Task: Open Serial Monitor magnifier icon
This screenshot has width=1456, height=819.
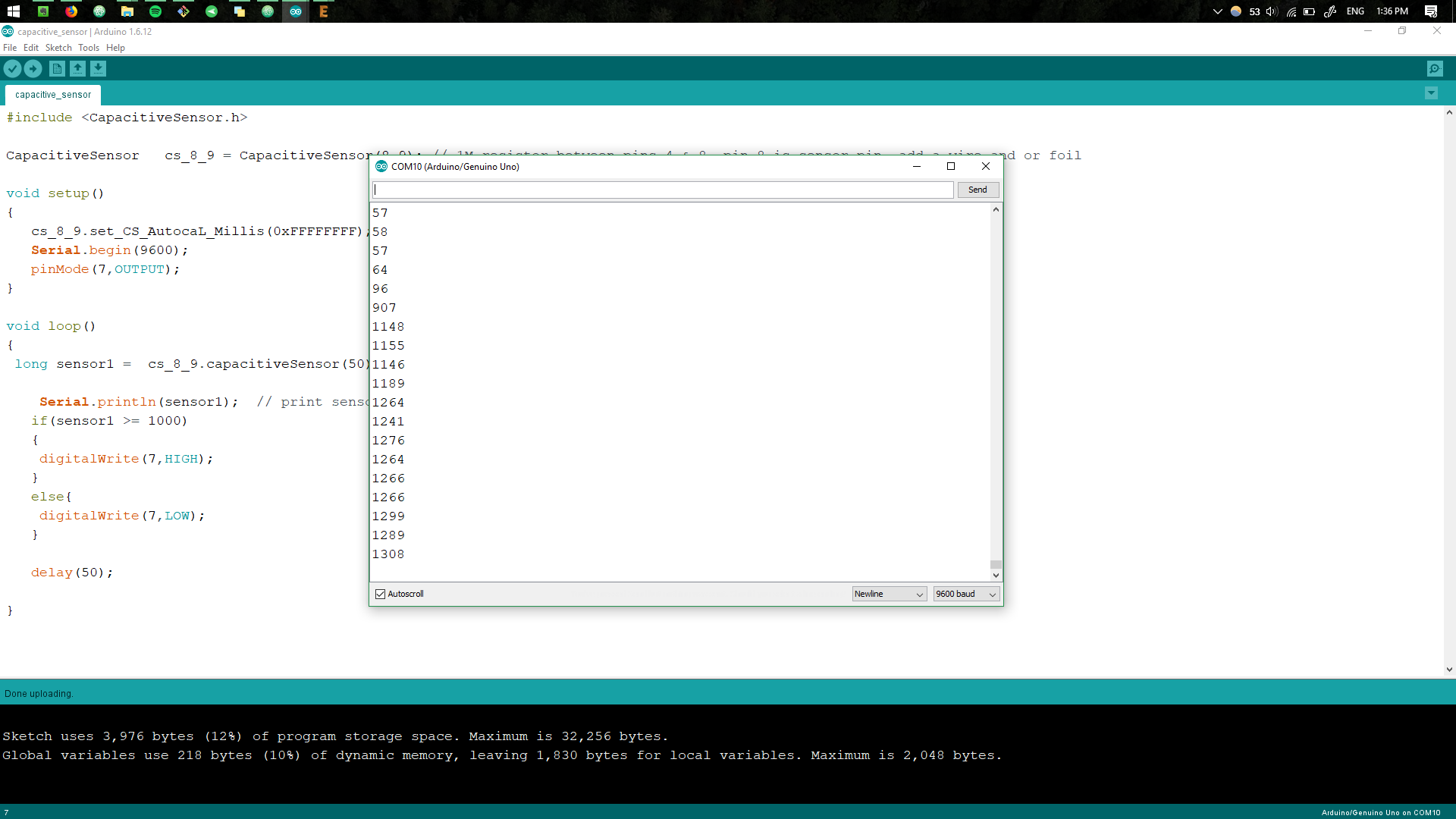Action: click(x=1435, y=69)
